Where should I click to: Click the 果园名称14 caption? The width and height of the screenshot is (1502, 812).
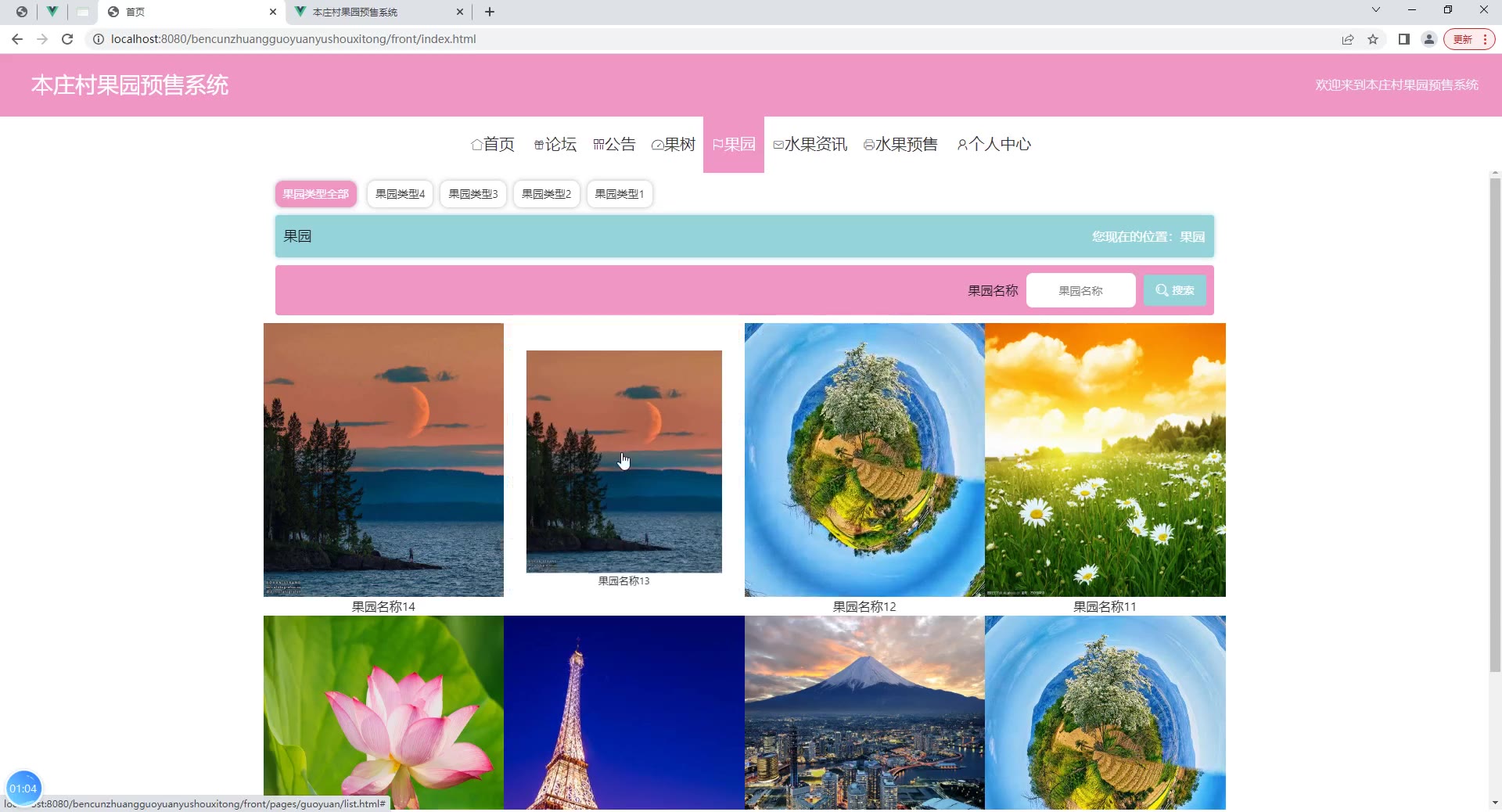pos(383,606)
